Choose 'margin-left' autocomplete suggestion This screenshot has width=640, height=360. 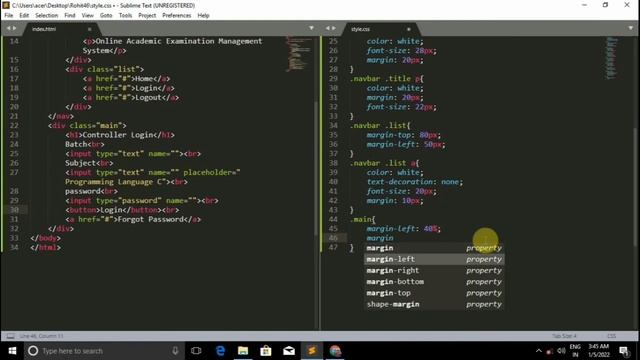[x=434, y=259]
